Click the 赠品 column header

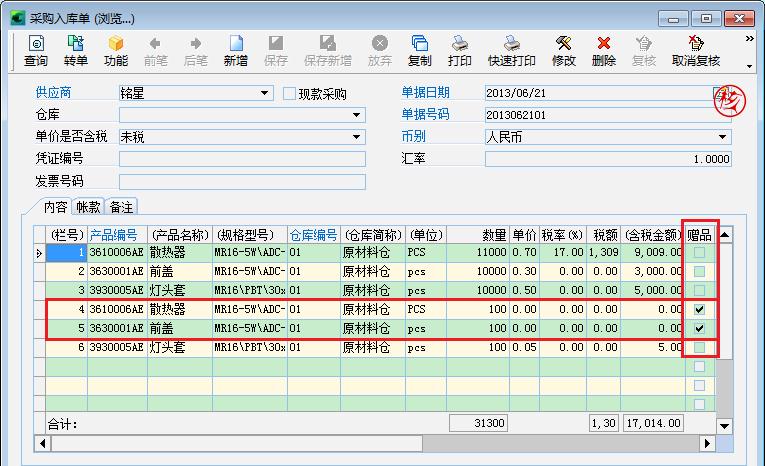pos(699,235)
